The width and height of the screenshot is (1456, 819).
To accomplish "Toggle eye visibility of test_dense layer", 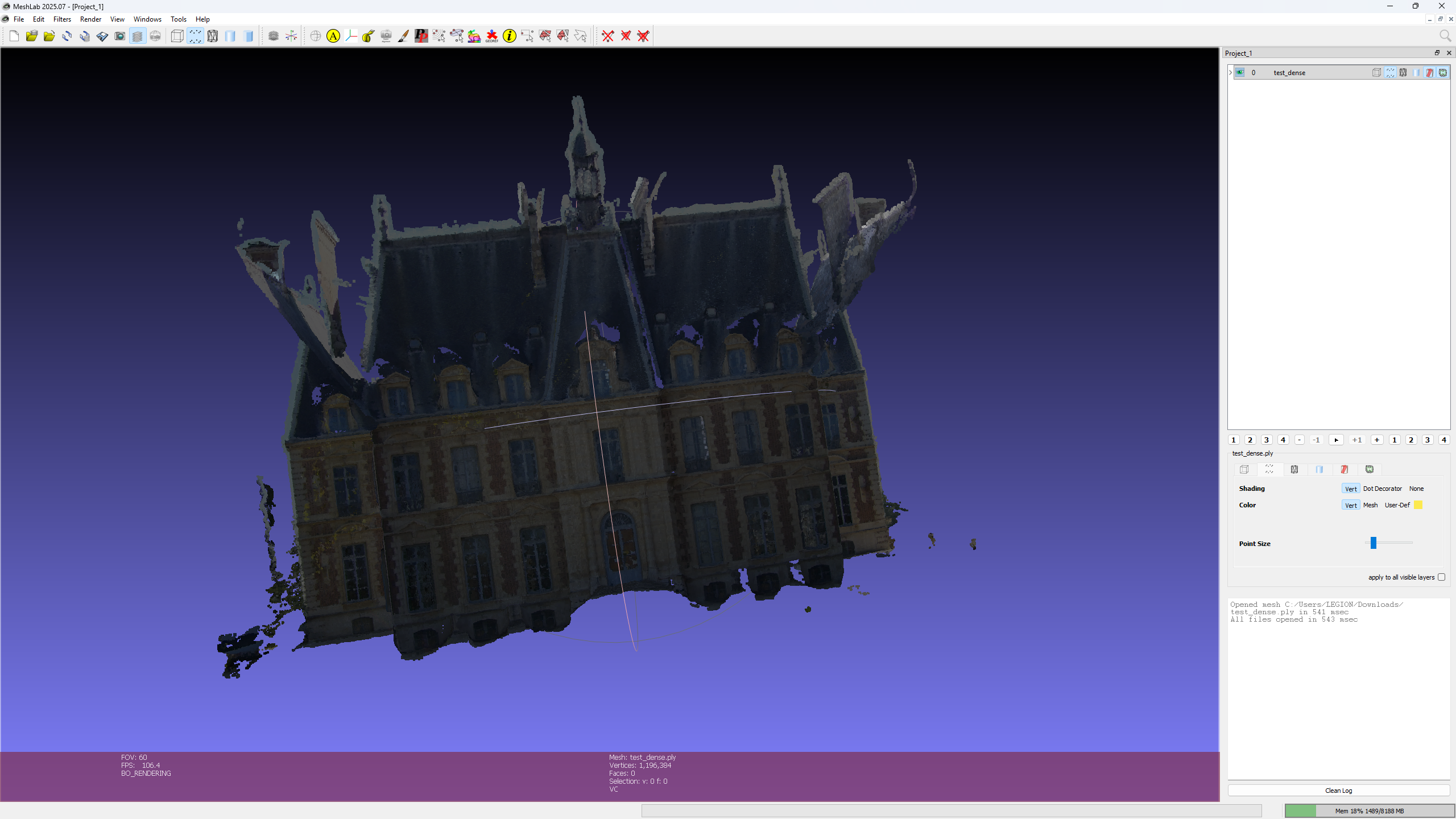I will click(1240, 72).
